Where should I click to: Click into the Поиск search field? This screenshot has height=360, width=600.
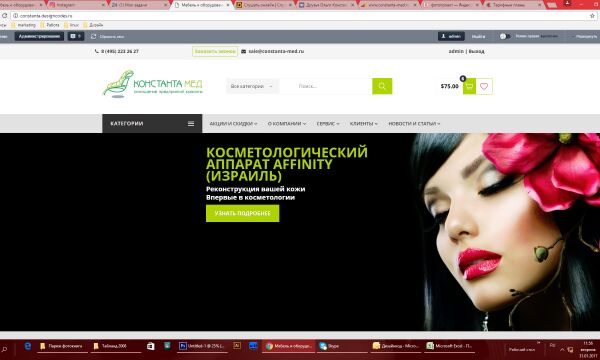326,86
